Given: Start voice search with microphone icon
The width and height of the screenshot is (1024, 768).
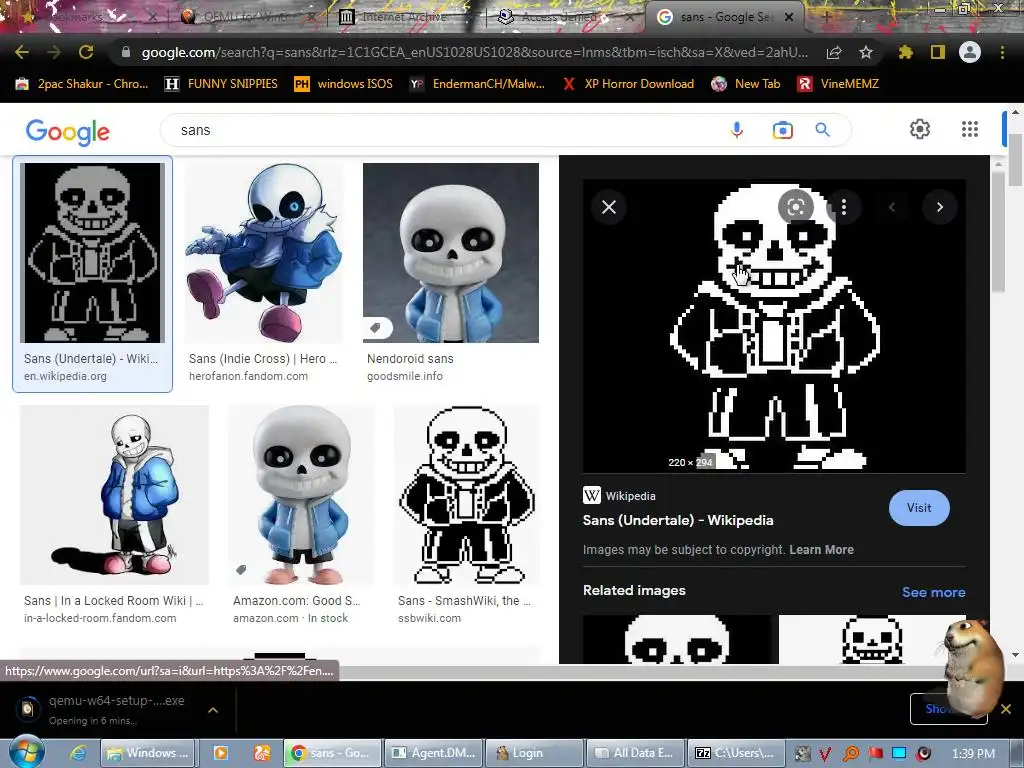Looking at the screenshot, I should click(x=737, y=130).
